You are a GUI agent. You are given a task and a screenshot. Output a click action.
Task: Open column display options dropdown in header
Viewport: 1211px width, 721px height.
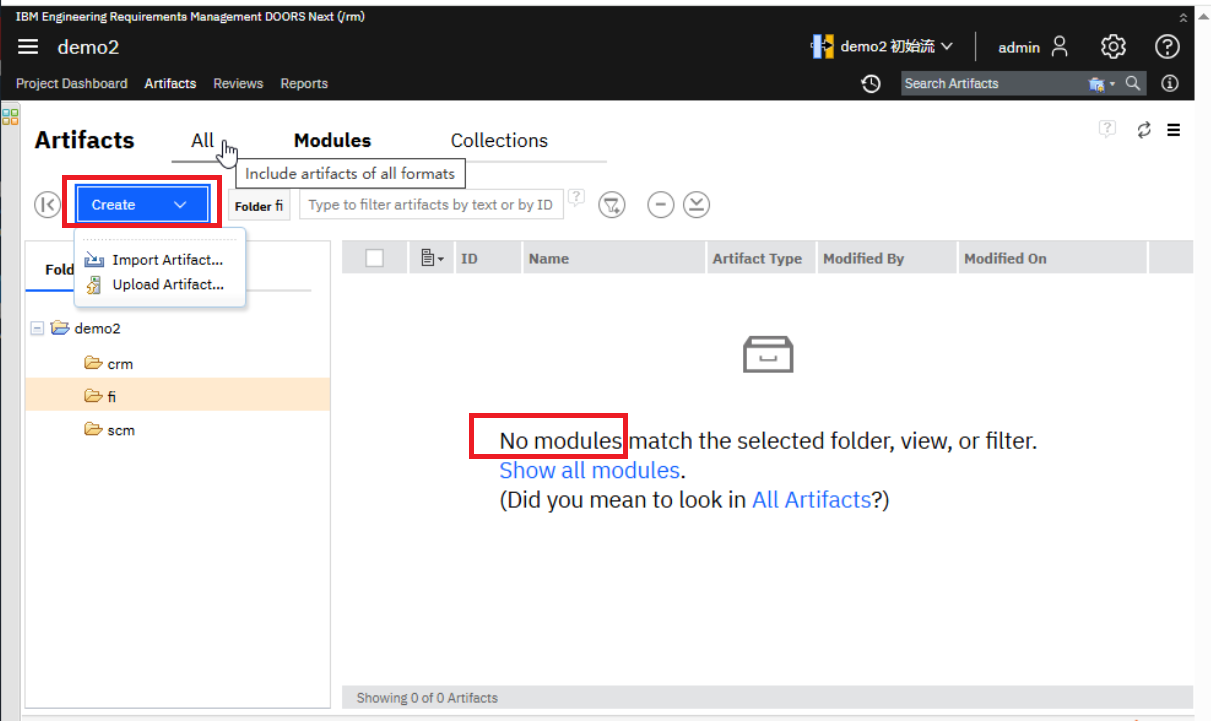433,258
